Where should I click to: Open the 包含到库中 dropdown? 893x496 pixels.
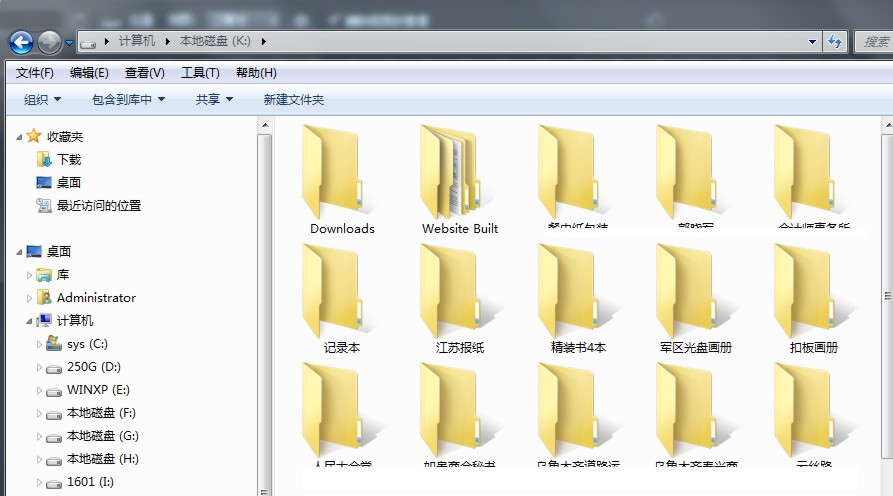coord(128,100)
